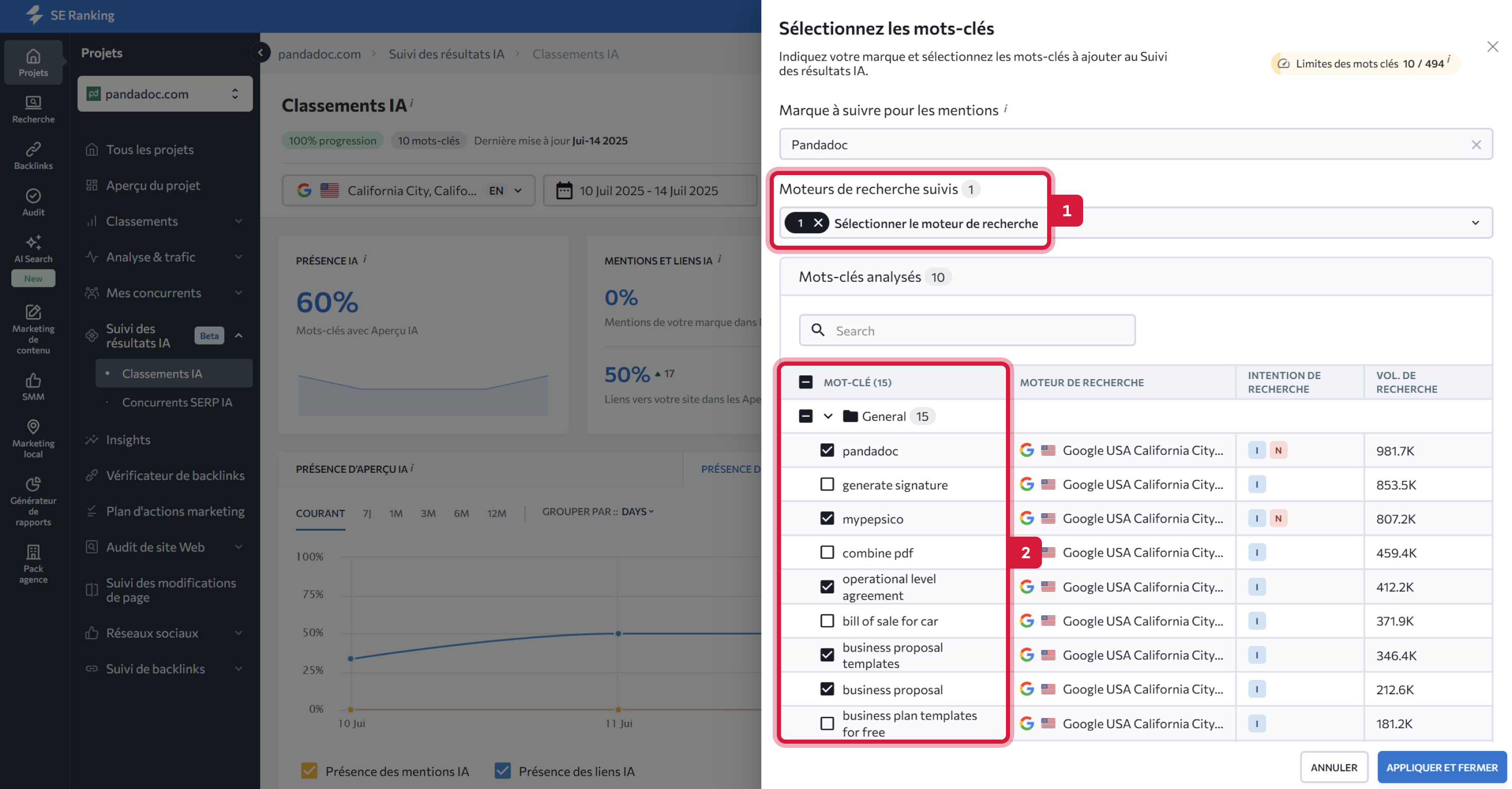The width and height of the screenshot is (1512, 789).
Task: Toggle Présence des liens IA legend checkbox
Action: pyautogui.click(x=502, y=770)
